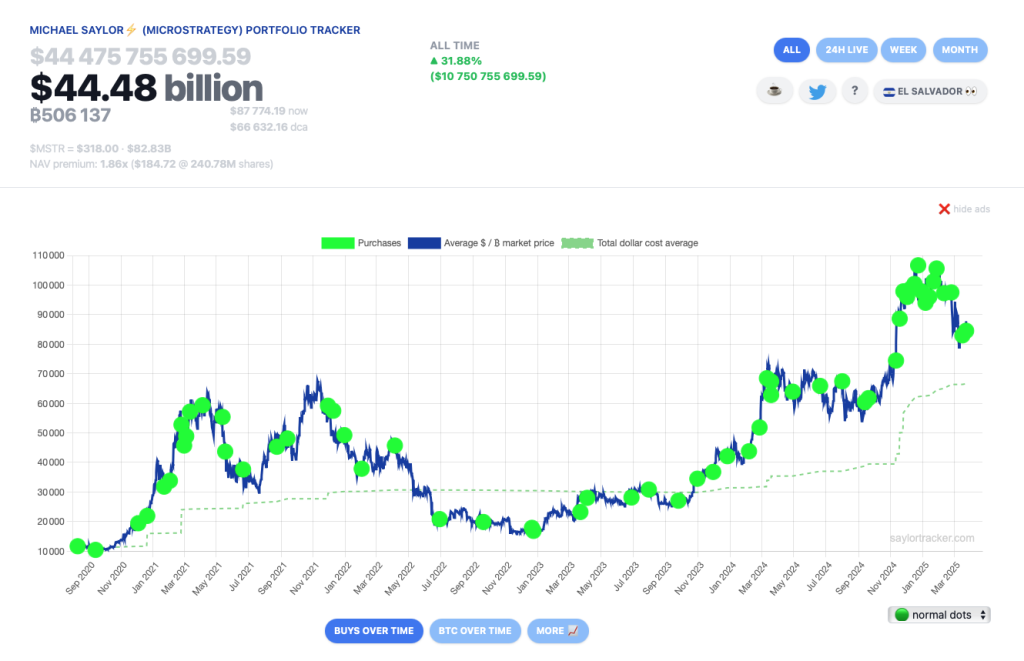Image resolution: width=1024 pixels, height=661 pixels.
Task: Open the El Salvador tracker button
Action: pyautogui.click(x=930, y=91)
